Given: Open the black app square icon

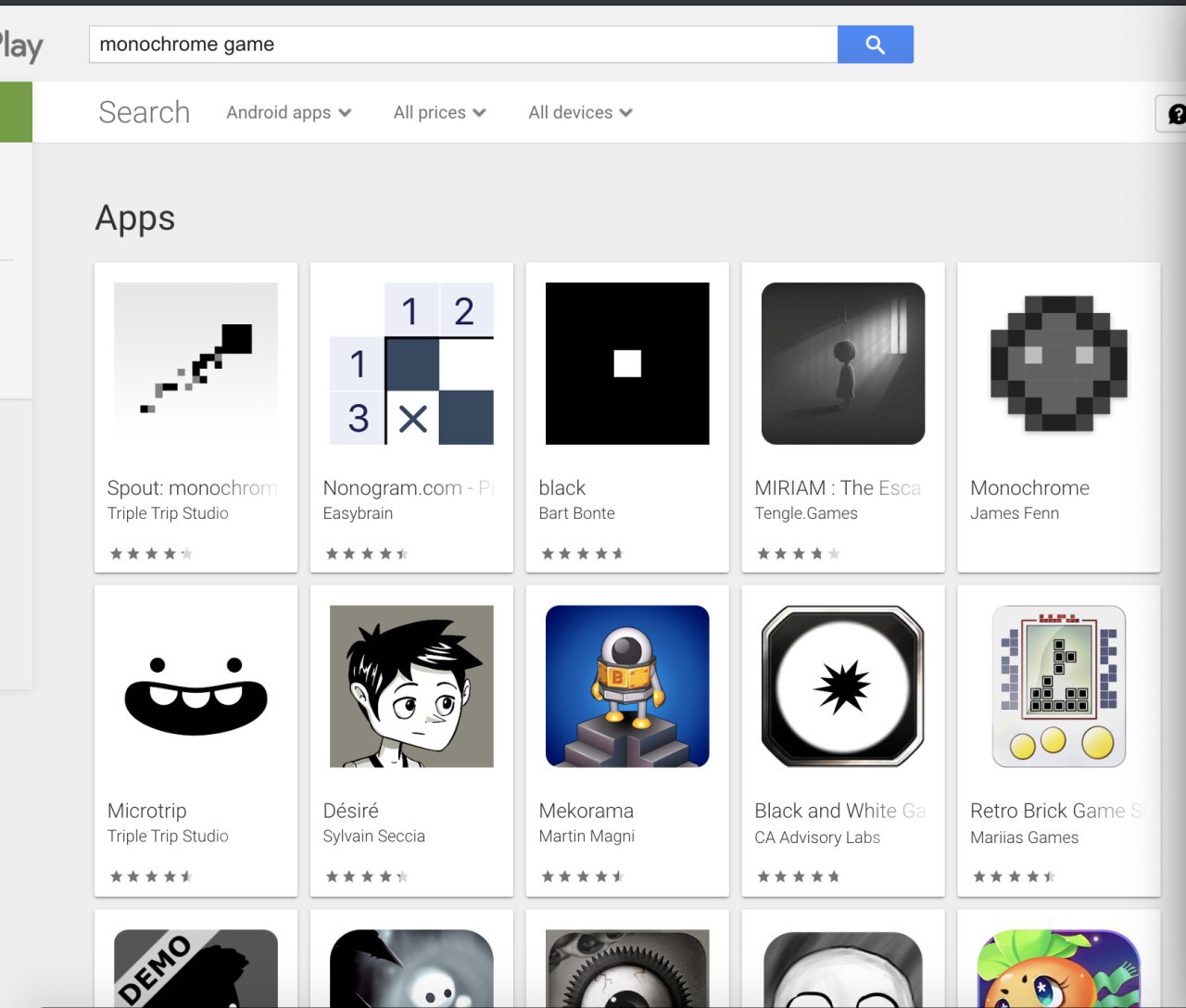Looking at the screenshot, I should point(627,364).
